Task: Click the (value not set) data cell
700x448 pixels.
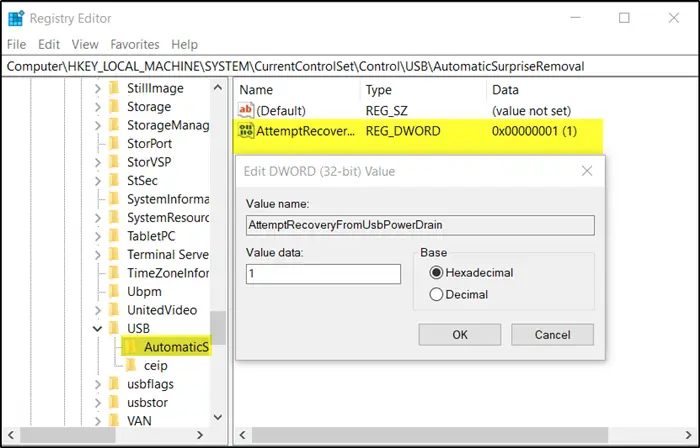Action: pos(531,111)
